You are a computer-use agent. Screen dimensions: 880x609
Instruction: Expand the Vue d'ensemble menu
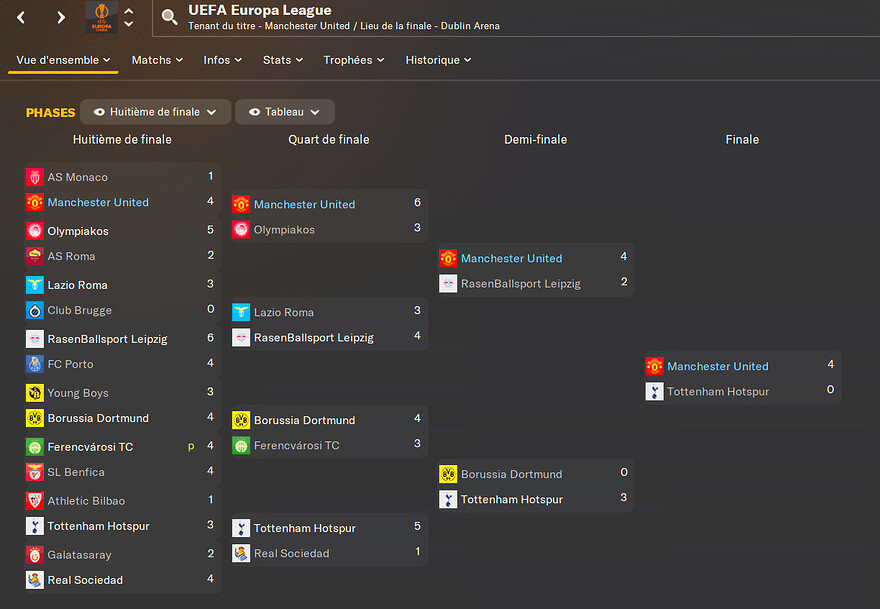[63, 60]
